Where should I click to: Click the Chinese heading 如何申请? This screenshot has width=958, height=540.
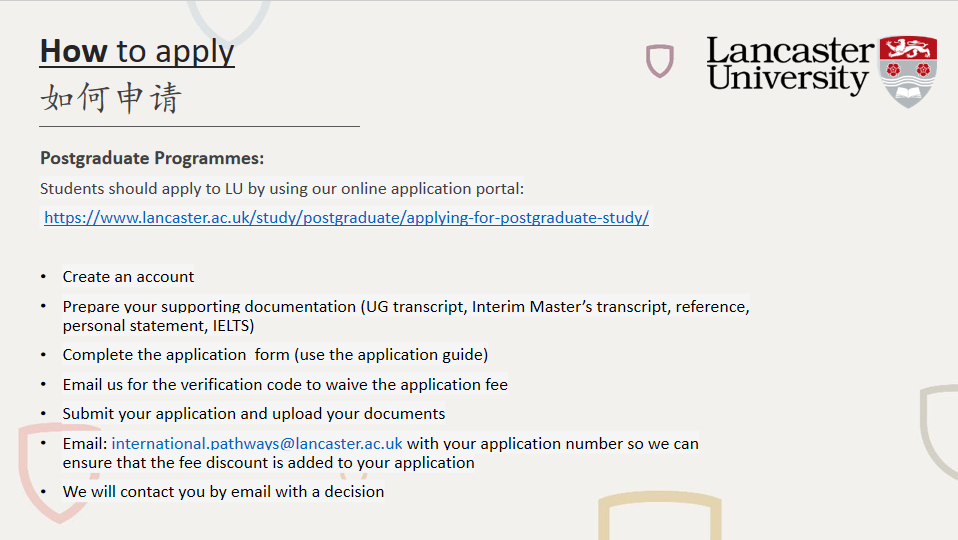click(111, 98)
